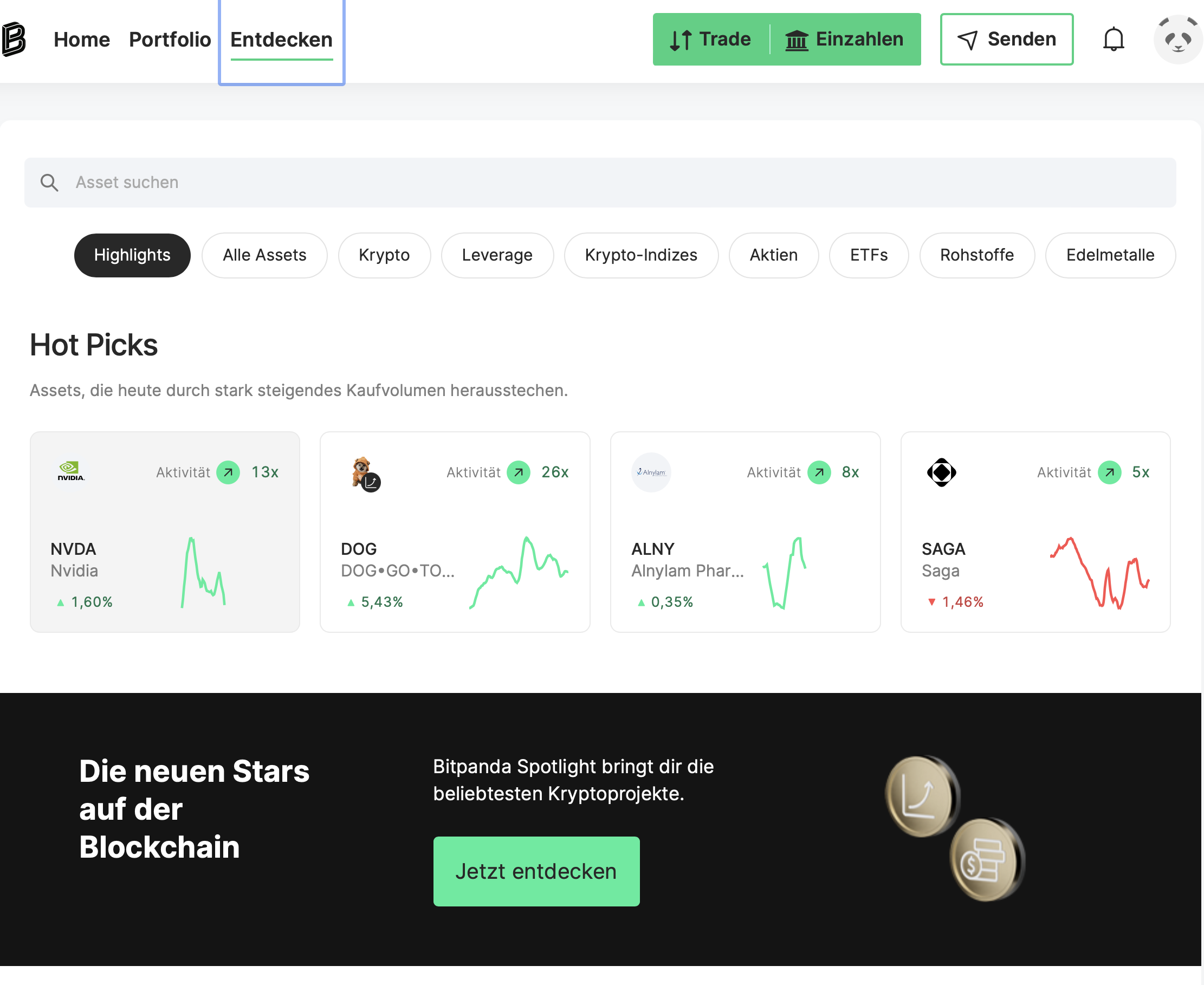The height and width of the screenshot is (985, 1204).
Task: Click the Bitpanda logo
Action: pyautogui.click(x=14, y=39)
